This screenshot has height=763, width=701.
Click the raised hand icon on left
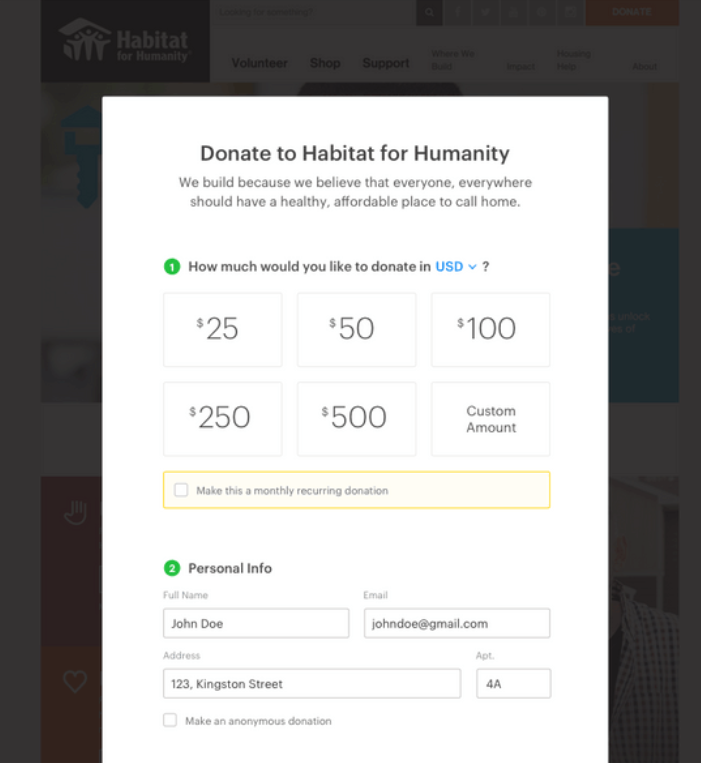75,513
